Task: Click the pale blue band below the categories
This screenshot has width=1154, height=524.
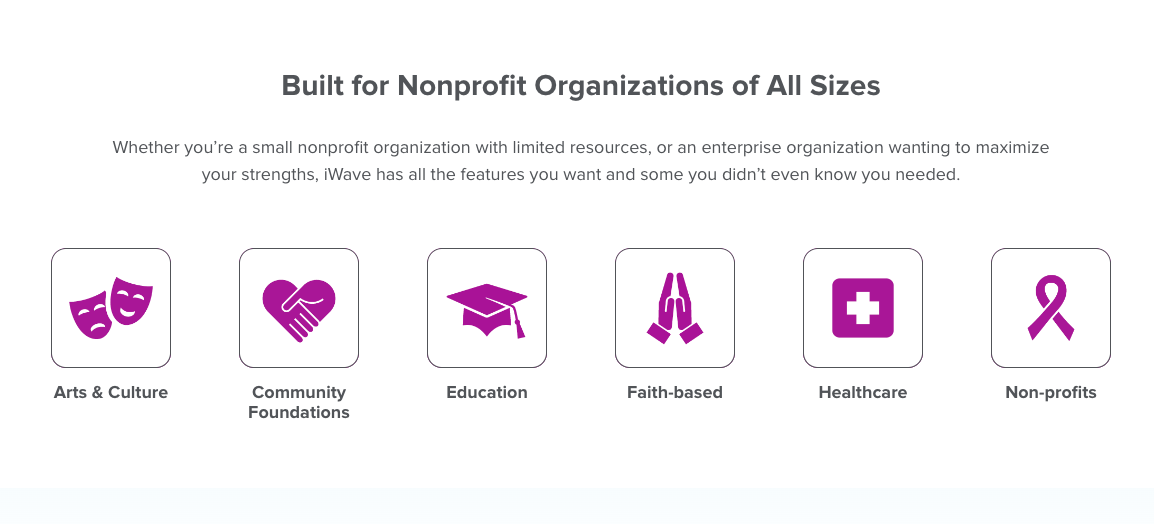Action: pos(577,506)
